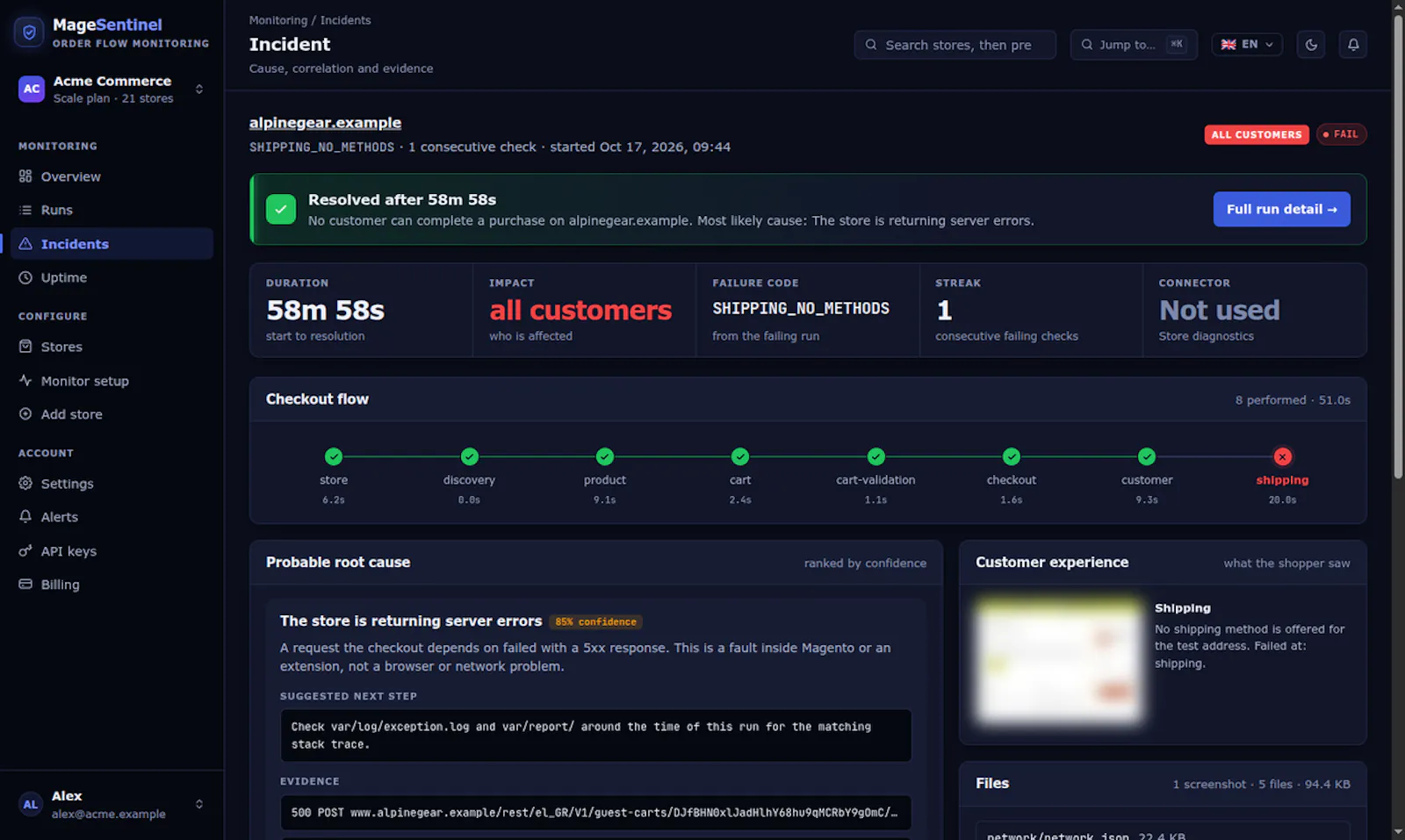
Task: Click the AC organization avatar
Action: pyautogui.click(x=32, y=89)
